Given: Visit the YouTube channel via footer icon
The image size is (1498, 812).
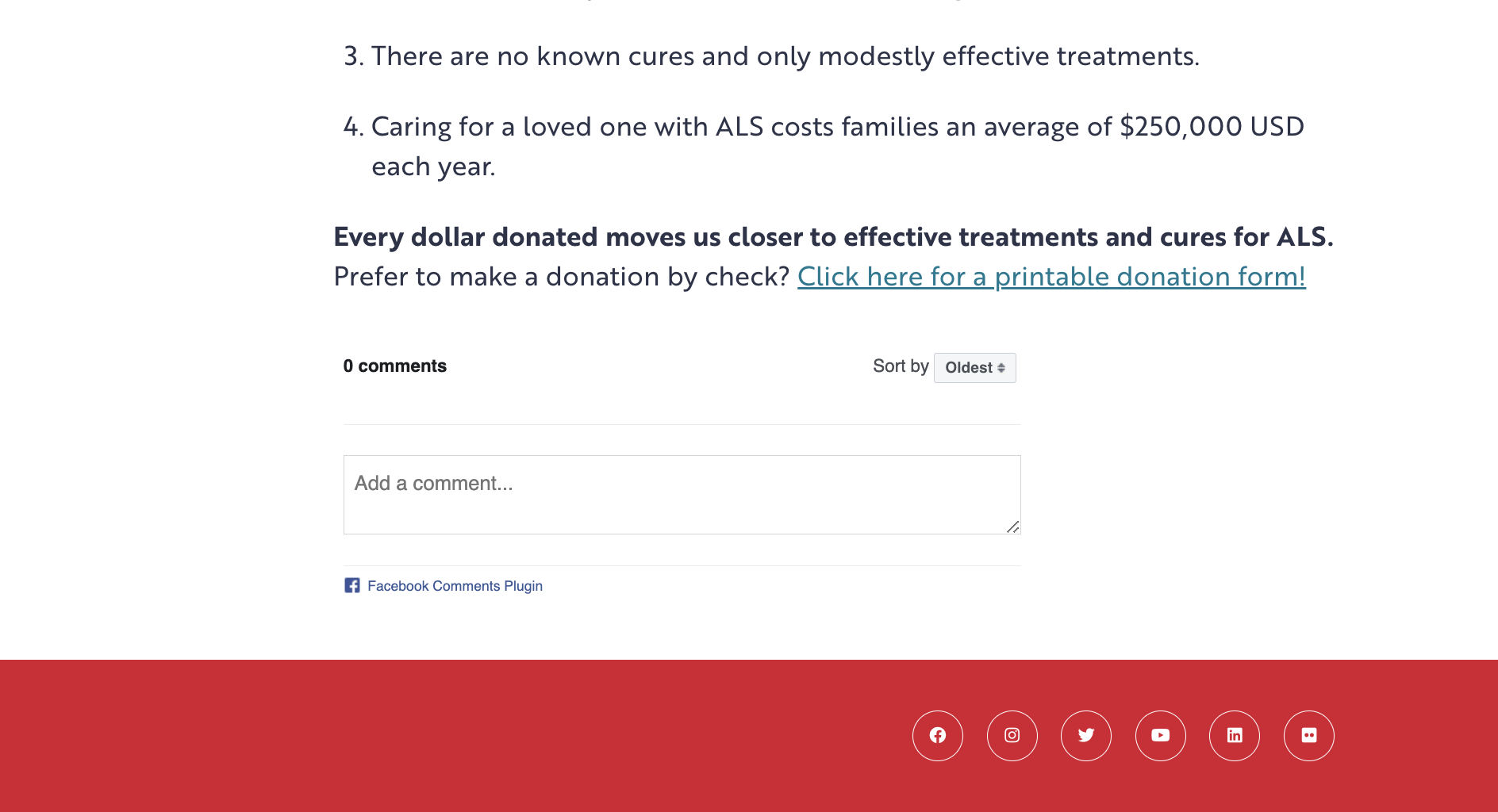Looking at the screenshot, I should tap(1160, 736).
